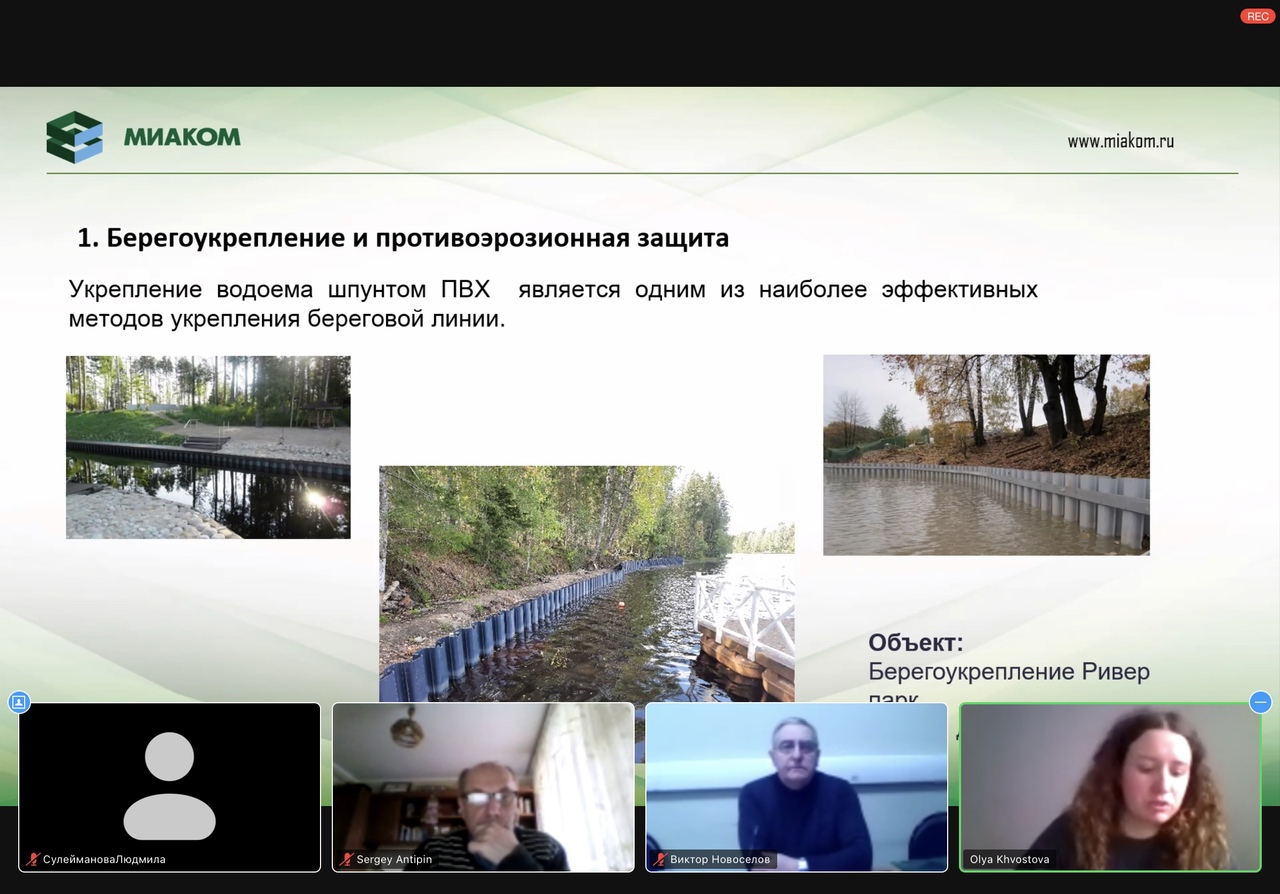Click the red REC recording indicator
1280x894 pixels.
point(1257,16)
